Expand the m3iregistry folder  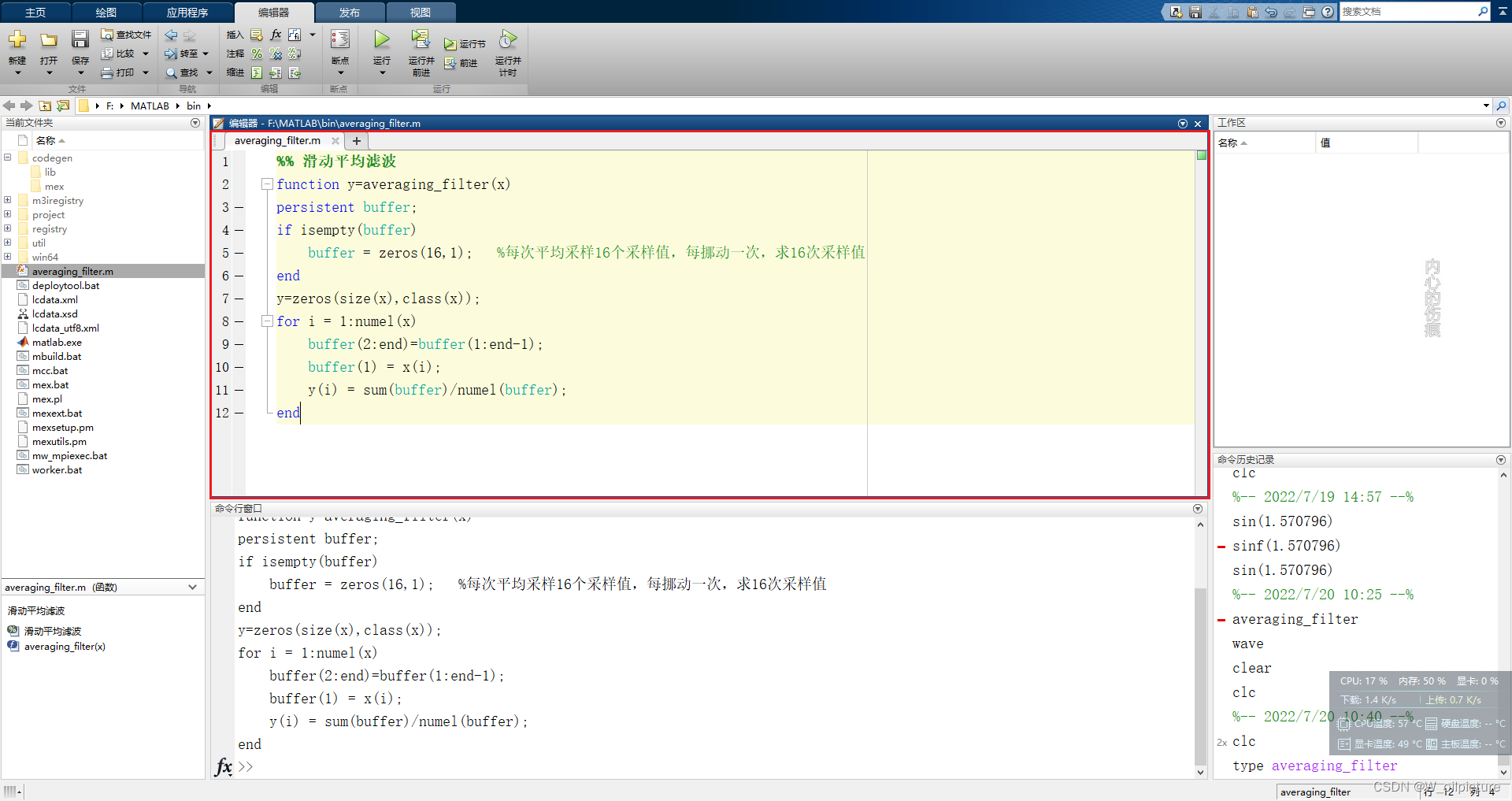tap(8, 200)
